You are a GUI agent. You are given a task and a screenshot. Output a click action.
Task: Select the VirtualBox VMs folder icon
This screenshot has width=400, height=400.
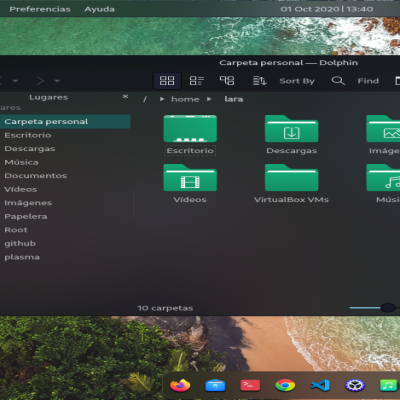click(292, 177)
